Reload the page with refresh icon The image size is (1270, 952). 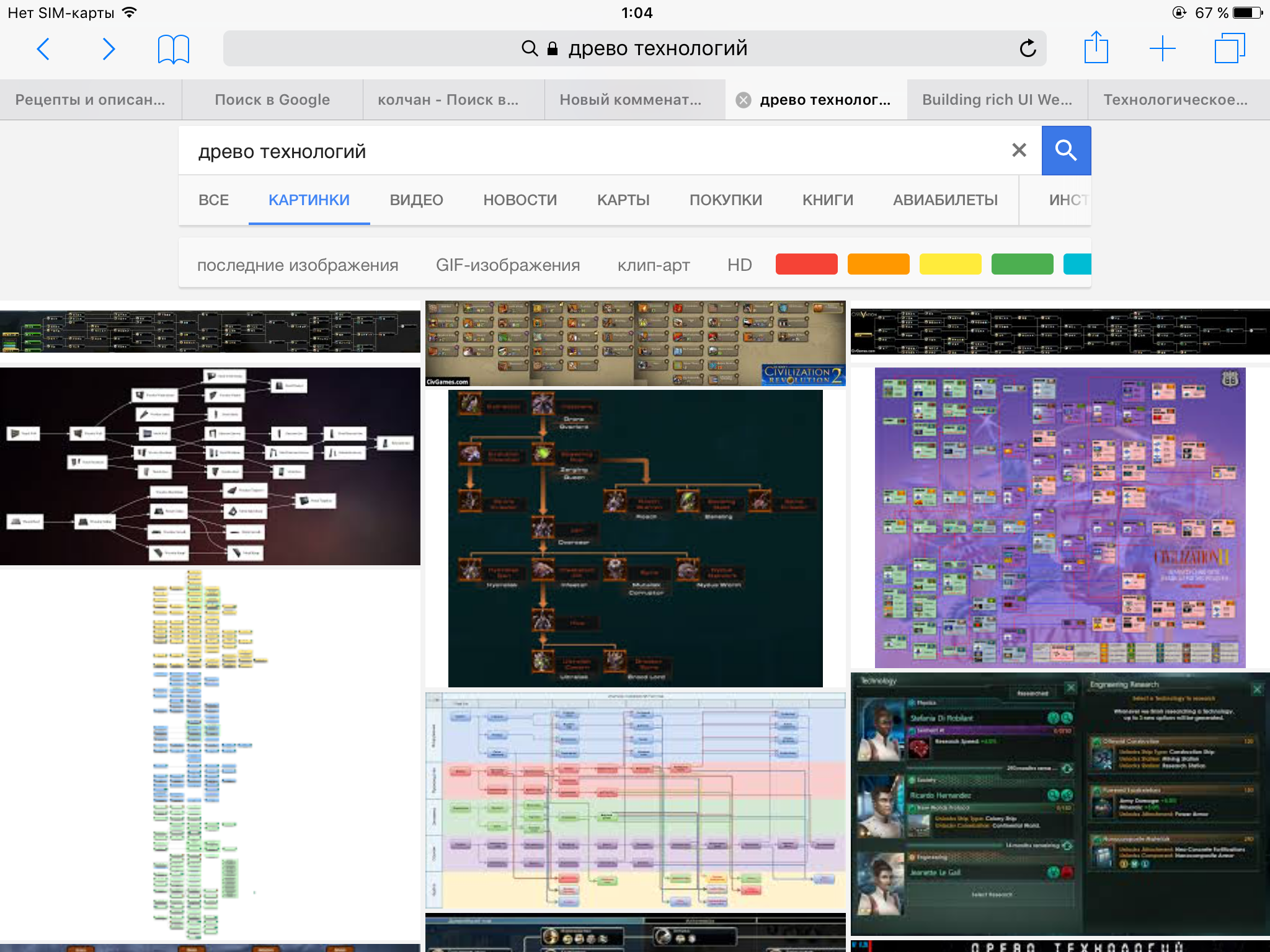(1028, 48)
